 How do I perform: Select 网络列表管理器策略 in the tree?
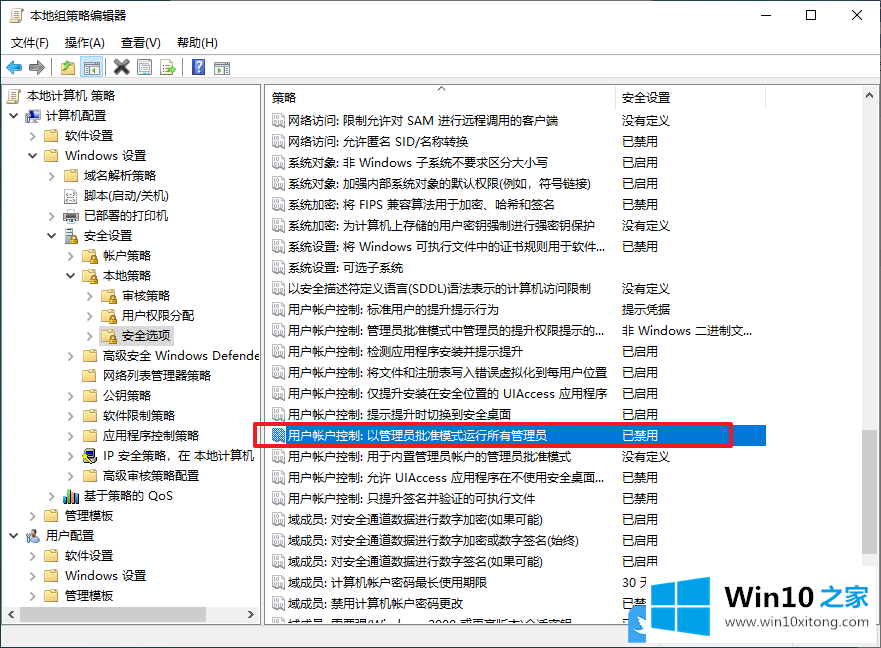(157, 376)
